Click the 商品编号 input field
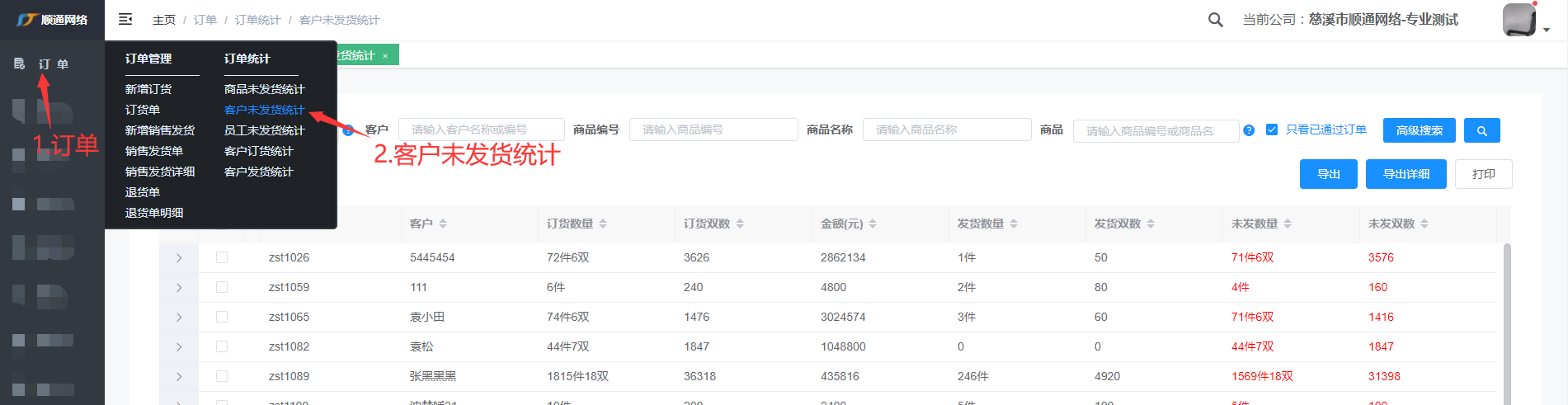 pos(713,130)
